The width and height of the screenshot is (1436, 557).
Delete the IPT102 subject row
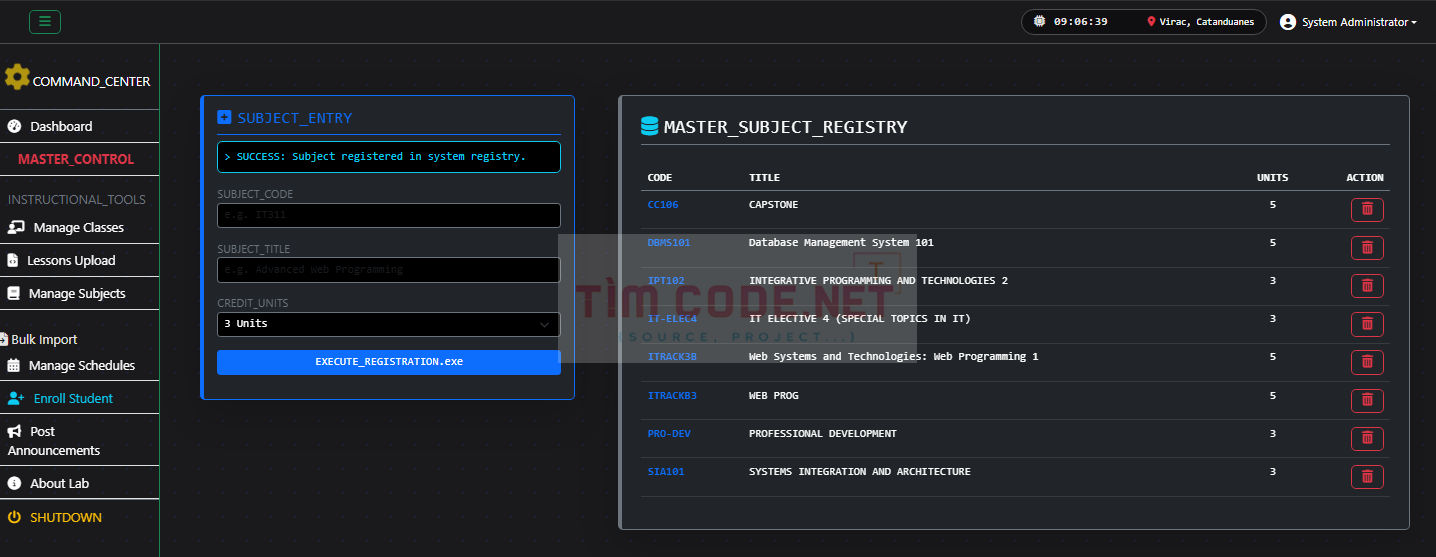coord(1367,285)
